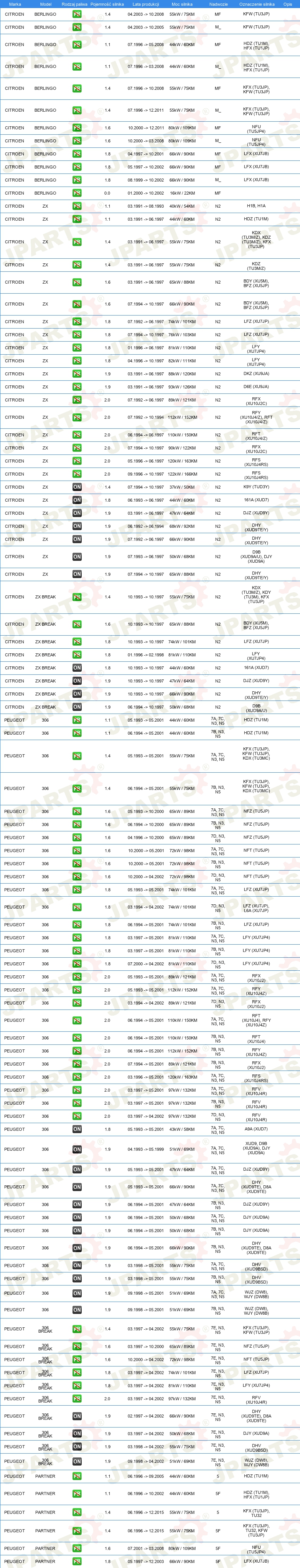Click the petrol icon in the ZX BREAK 1.6 row
This screenshot has height=1568, width=300.
(77, 625)
